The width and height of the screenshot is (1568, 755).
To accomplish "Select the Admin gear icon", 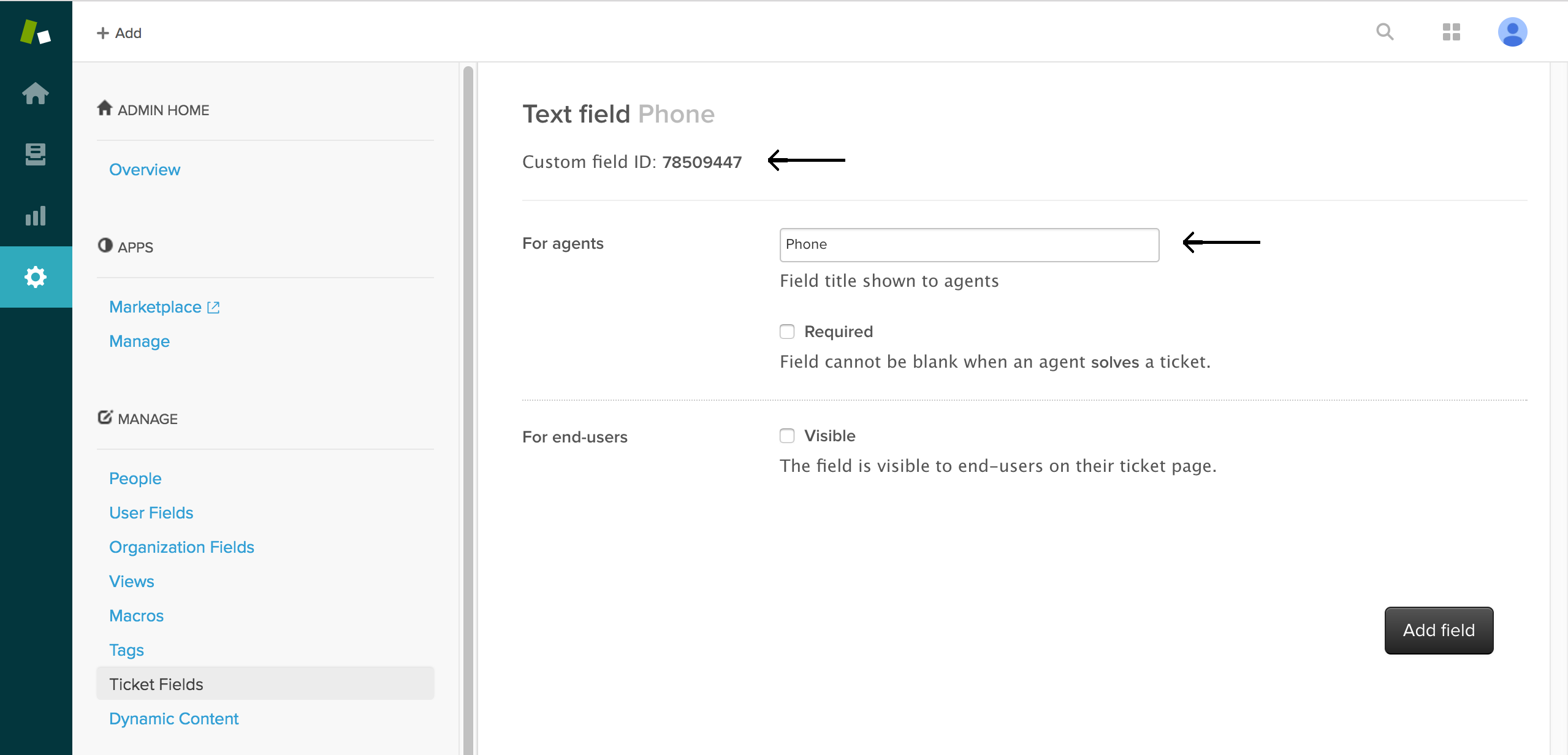I will pyautogui.click(x=35, y=277).
